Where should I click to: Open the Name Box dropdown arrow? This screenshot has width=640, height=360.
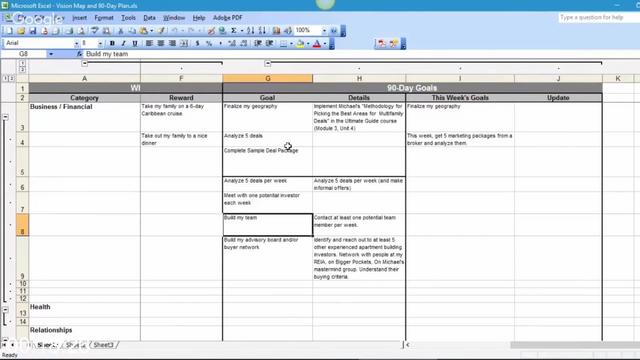coord(51,54)
